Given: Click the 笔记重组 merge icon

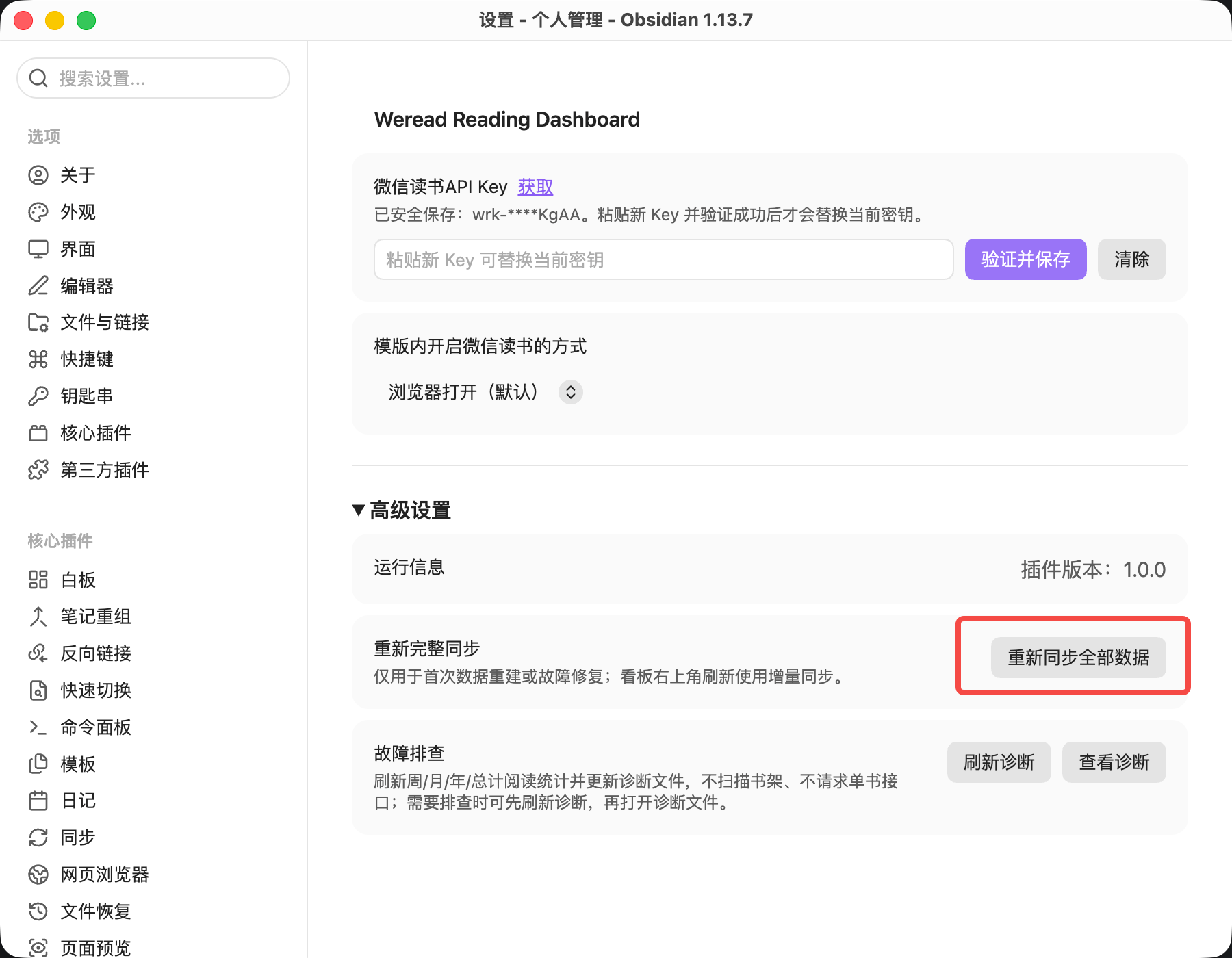Looking at the screenshot, I should coord(38,617).
